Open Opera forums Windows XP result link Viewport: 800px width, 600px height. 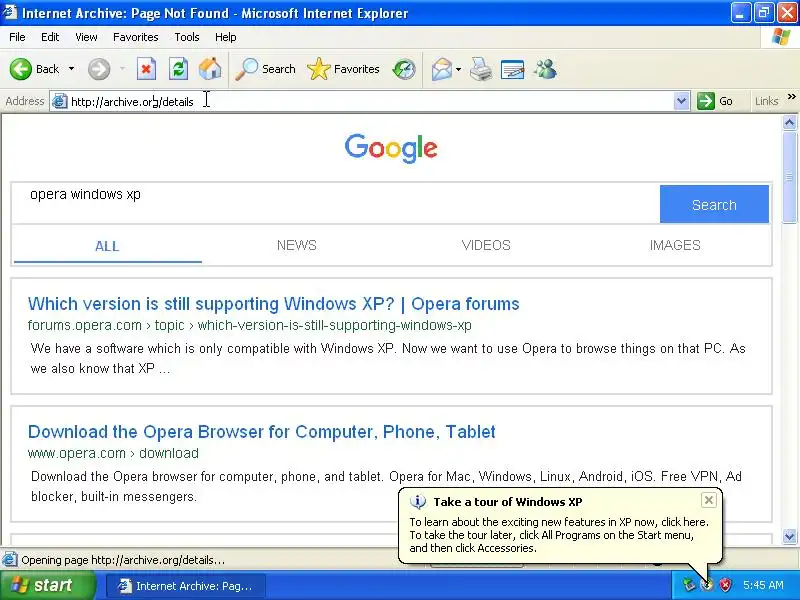coord(273,304)
